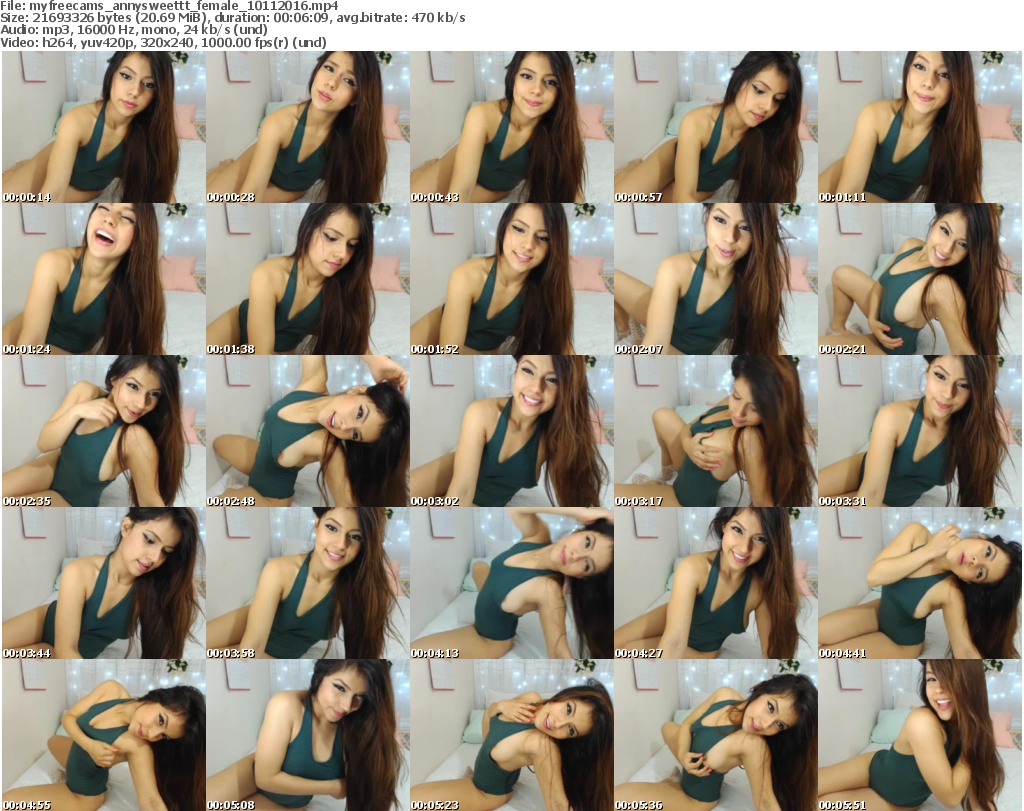This screenshot has width=1024, height=811.
Task: Select the frame marked 00:02:48
Action: (x=308, y=432)
